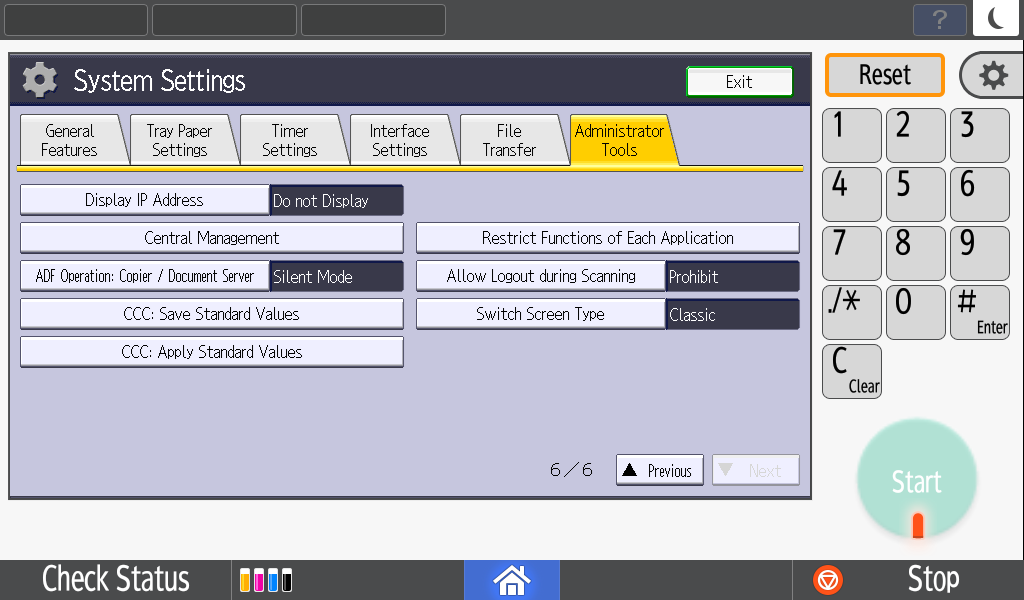This screenshot has width=1024, height=600.
Task: Go to Previous settings page
Action: 659,470
